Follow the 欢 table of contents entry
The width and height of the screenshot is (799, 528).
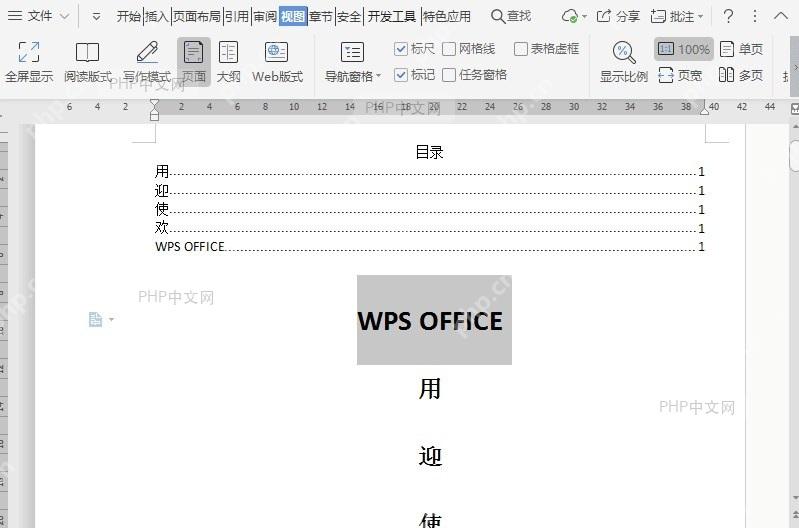430,228
